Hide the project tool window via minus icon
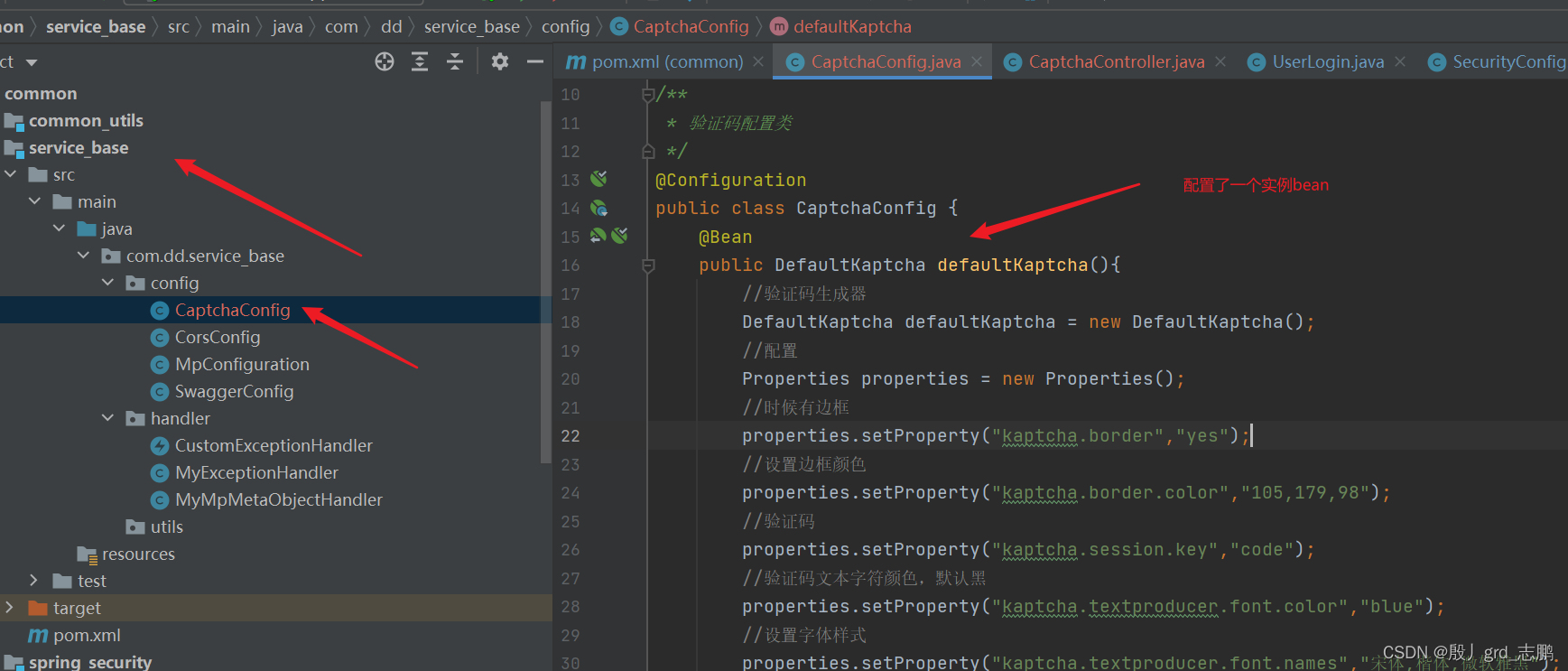The width and height of the screenshot is (1568, 671). tap(535, 61)
